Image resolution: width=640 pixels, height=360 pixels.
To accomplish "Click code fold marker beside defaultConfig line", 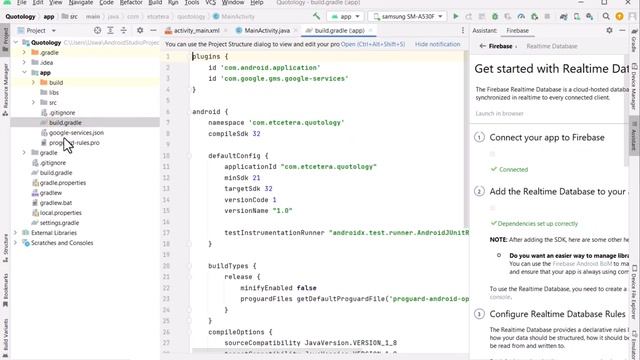I will [x=189, y=156].
